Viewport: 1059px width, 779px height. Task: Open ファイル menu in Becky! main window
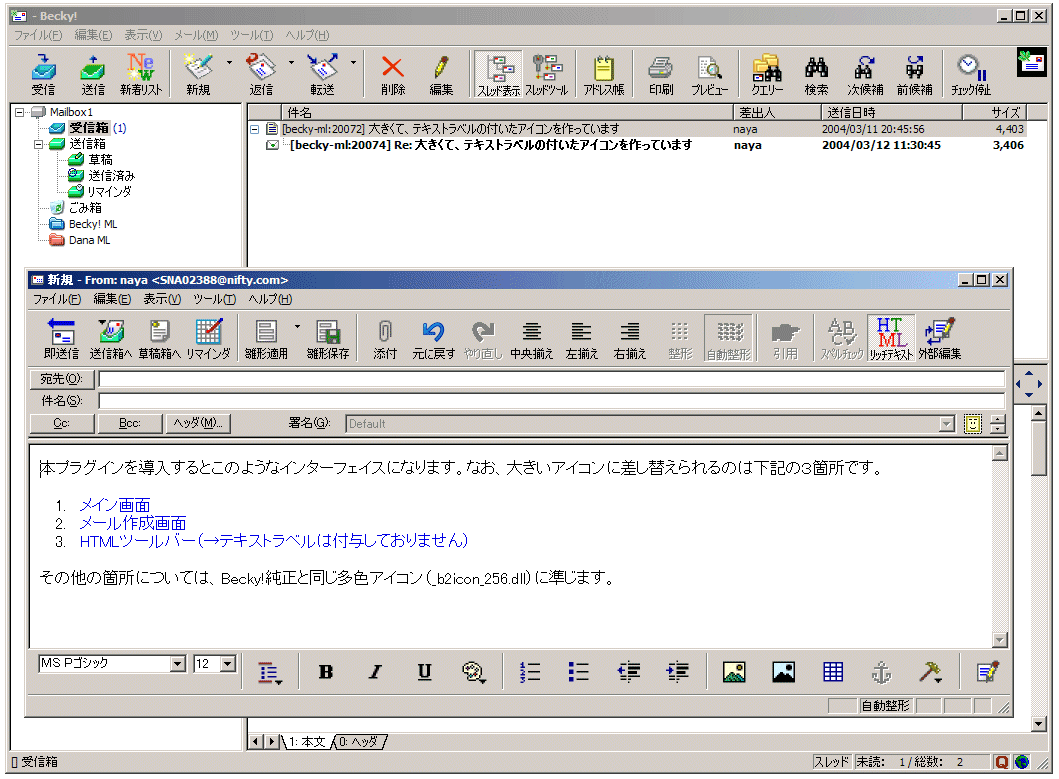click(x=38, y=35)
